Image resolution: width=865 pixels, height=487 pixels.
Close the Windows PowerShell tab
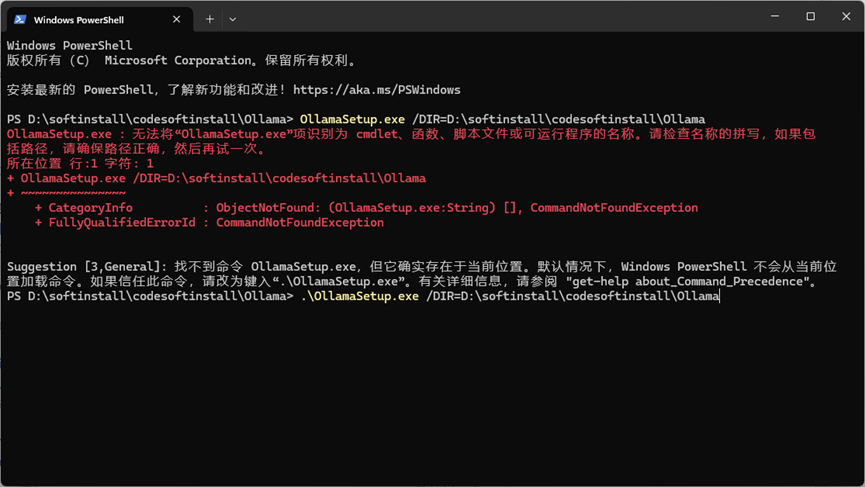[x=177, y=19]
